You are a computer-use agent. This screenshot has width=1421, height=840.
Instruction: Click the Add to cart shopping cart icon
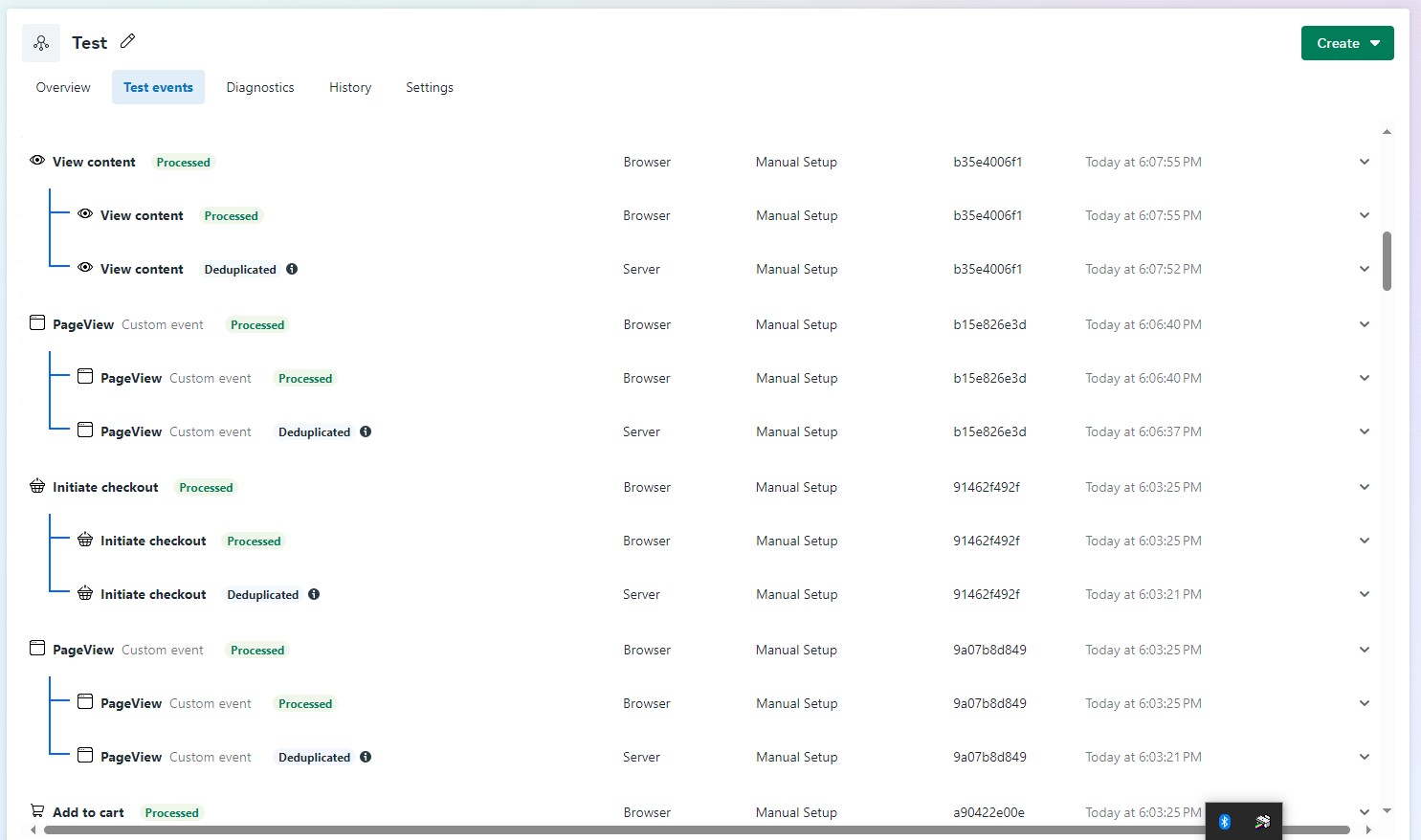coord(37,810)
